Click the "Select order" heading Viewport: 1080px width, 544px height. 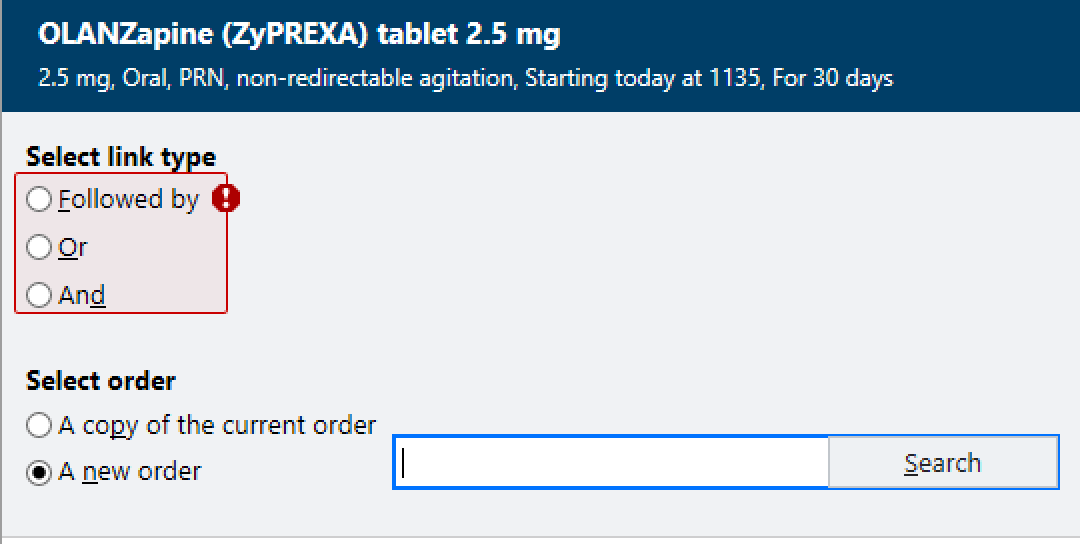tap(101, 381)
